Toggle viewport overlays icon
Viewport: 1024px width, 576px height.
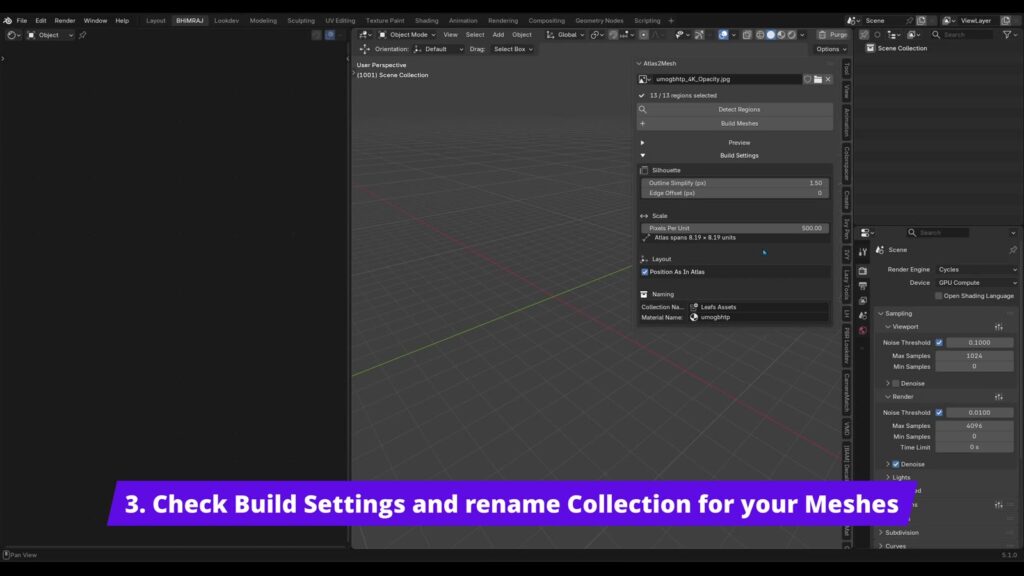pyautogui.click(x=723, y=35)
